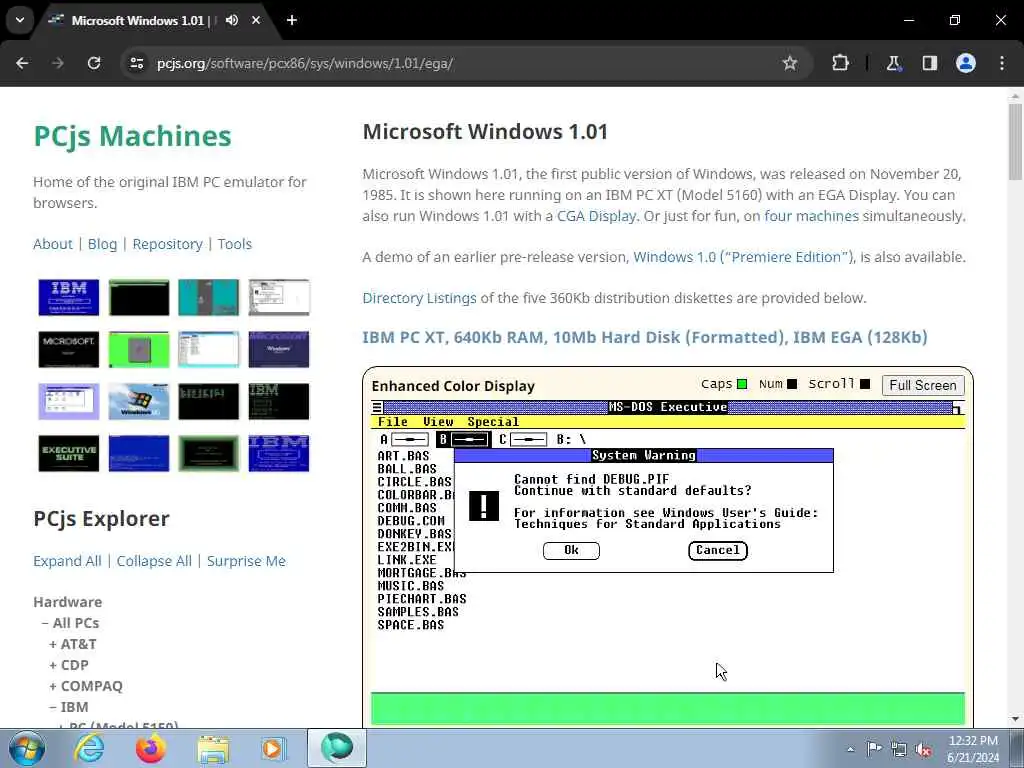Launch Firefox from taskbar
This screenshot has width=1024, height=768.
pos(151,748)
